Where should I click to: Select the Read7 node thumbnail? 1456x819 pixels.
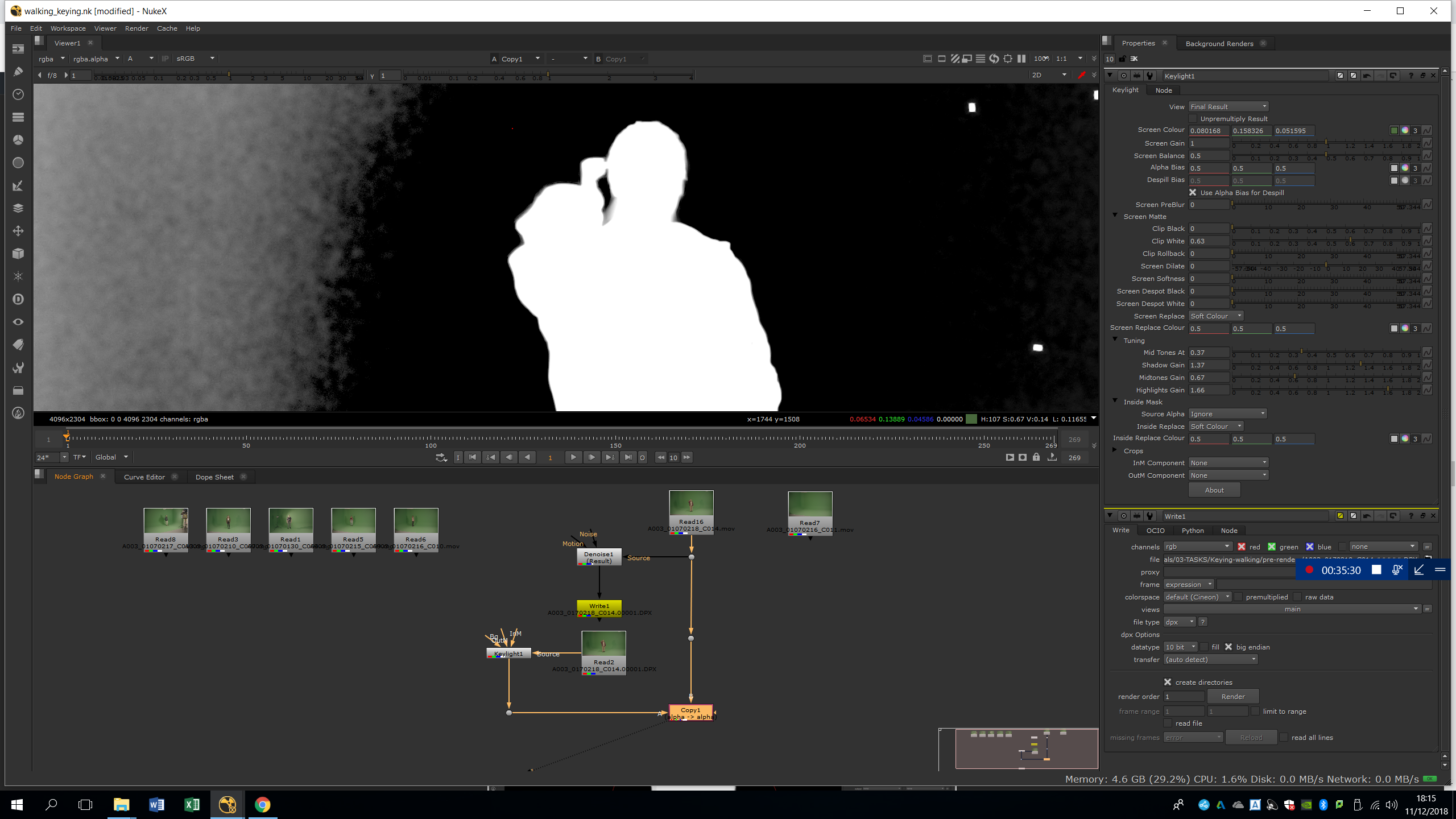tap(810, 505)
